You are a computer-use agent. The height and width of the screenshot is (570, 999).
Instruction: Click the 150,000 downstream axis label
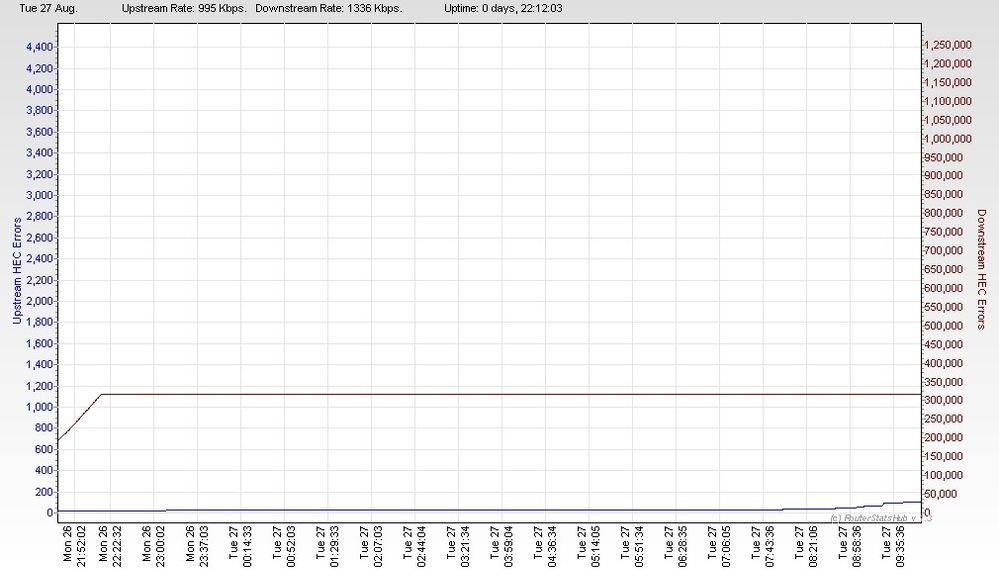tap(944, 456)
